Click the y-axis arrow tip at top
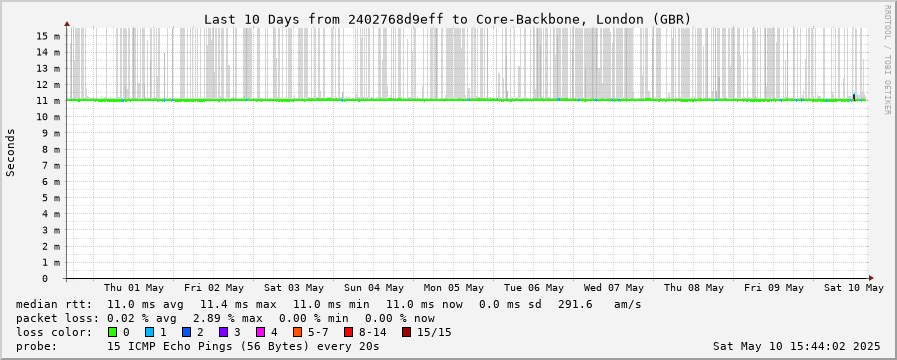897x360 pixels. point(67,24)
